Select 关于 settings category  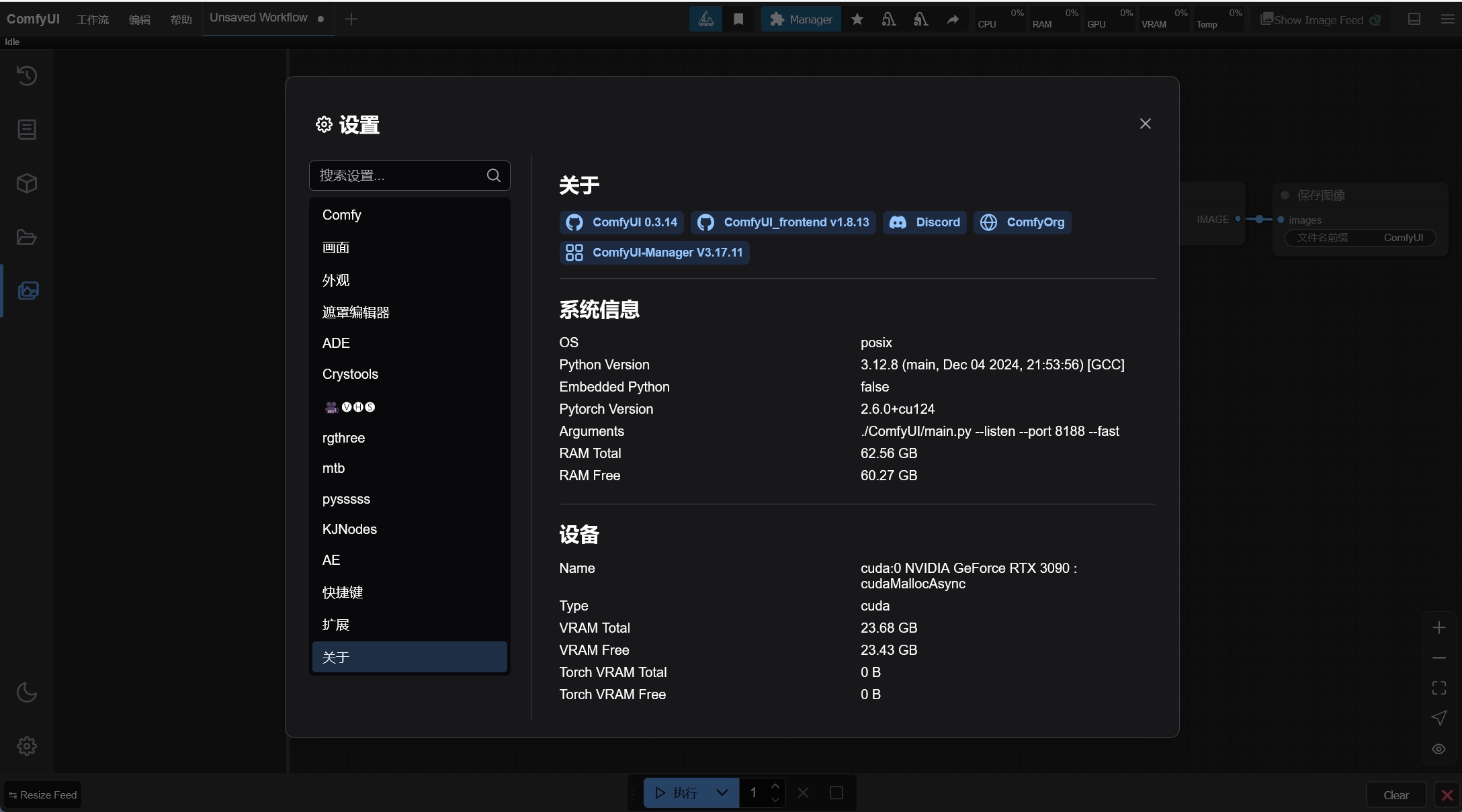pyautogui.click(x=409, y=657)
